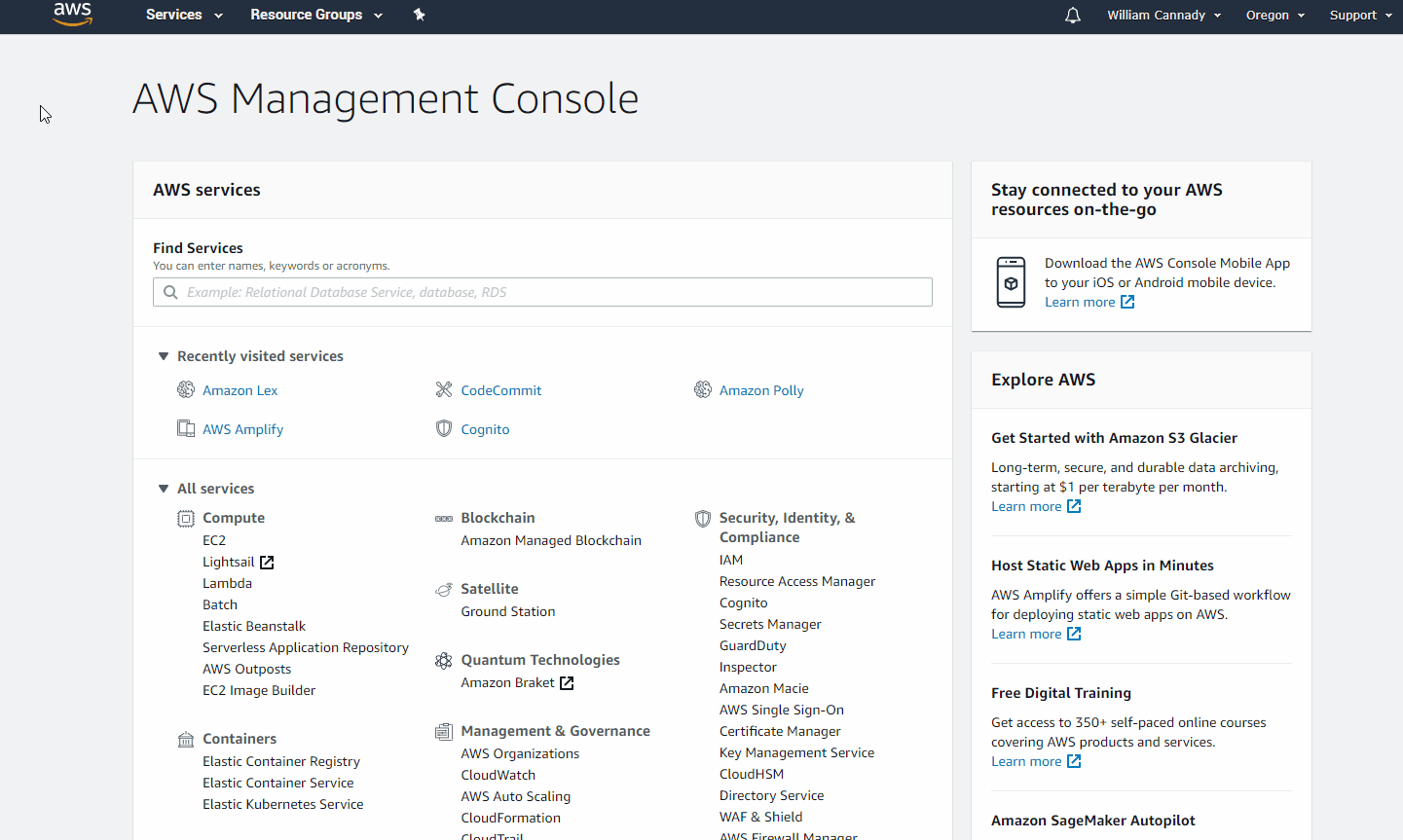The height and width of the screenshot is (840, 1403).
Task: Open the Services dropdown menu
Action: coord(184,15)
